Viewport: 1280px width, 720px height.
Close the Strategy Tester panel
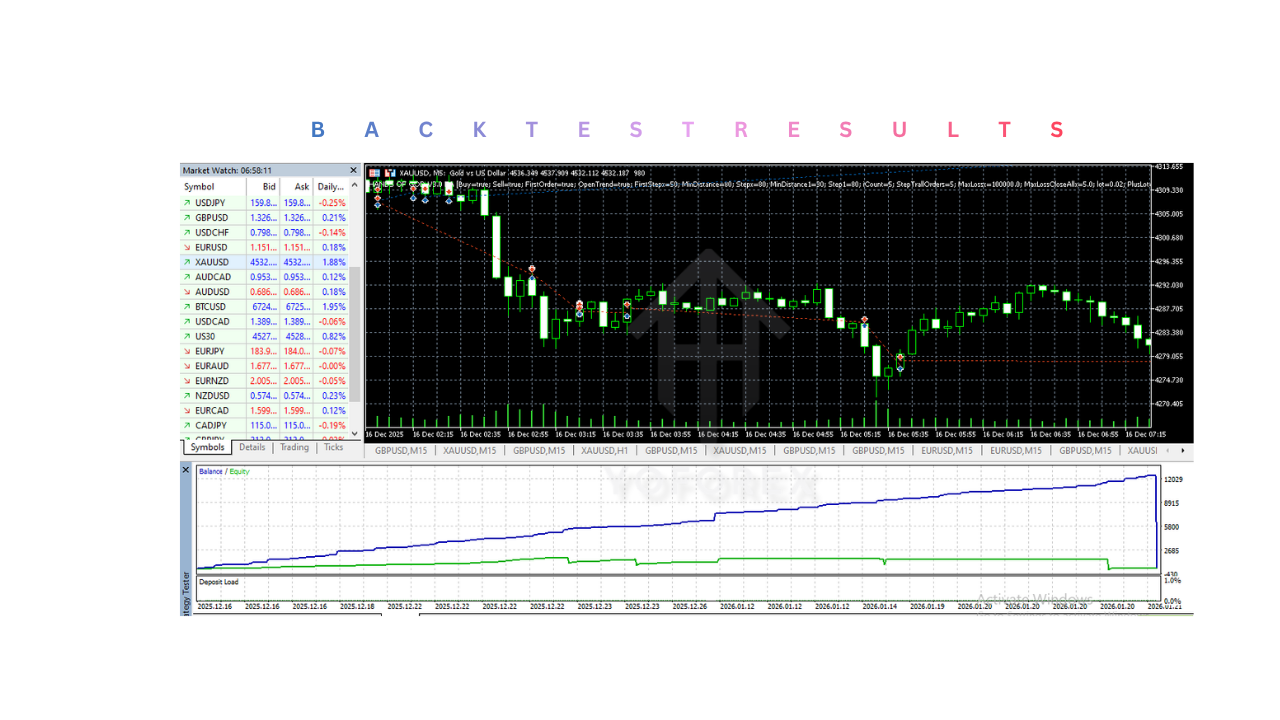coord(185,469)
